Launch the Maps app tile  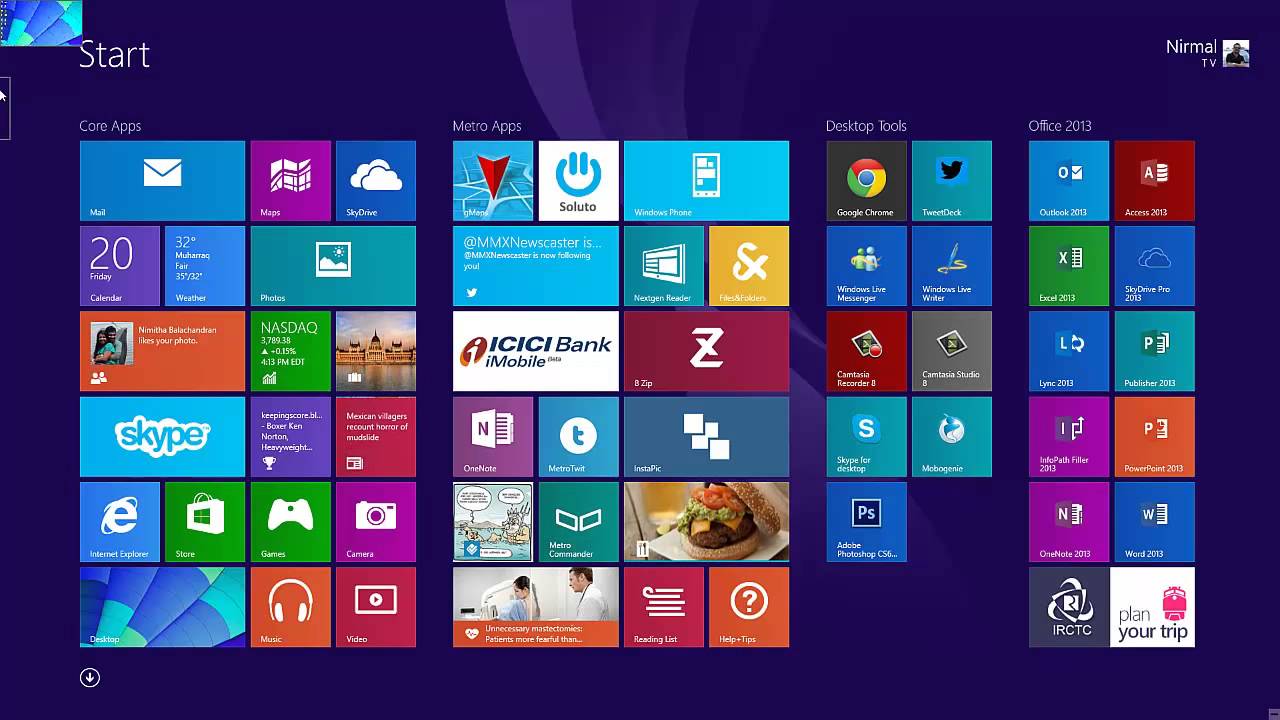[x=290, y=181]
